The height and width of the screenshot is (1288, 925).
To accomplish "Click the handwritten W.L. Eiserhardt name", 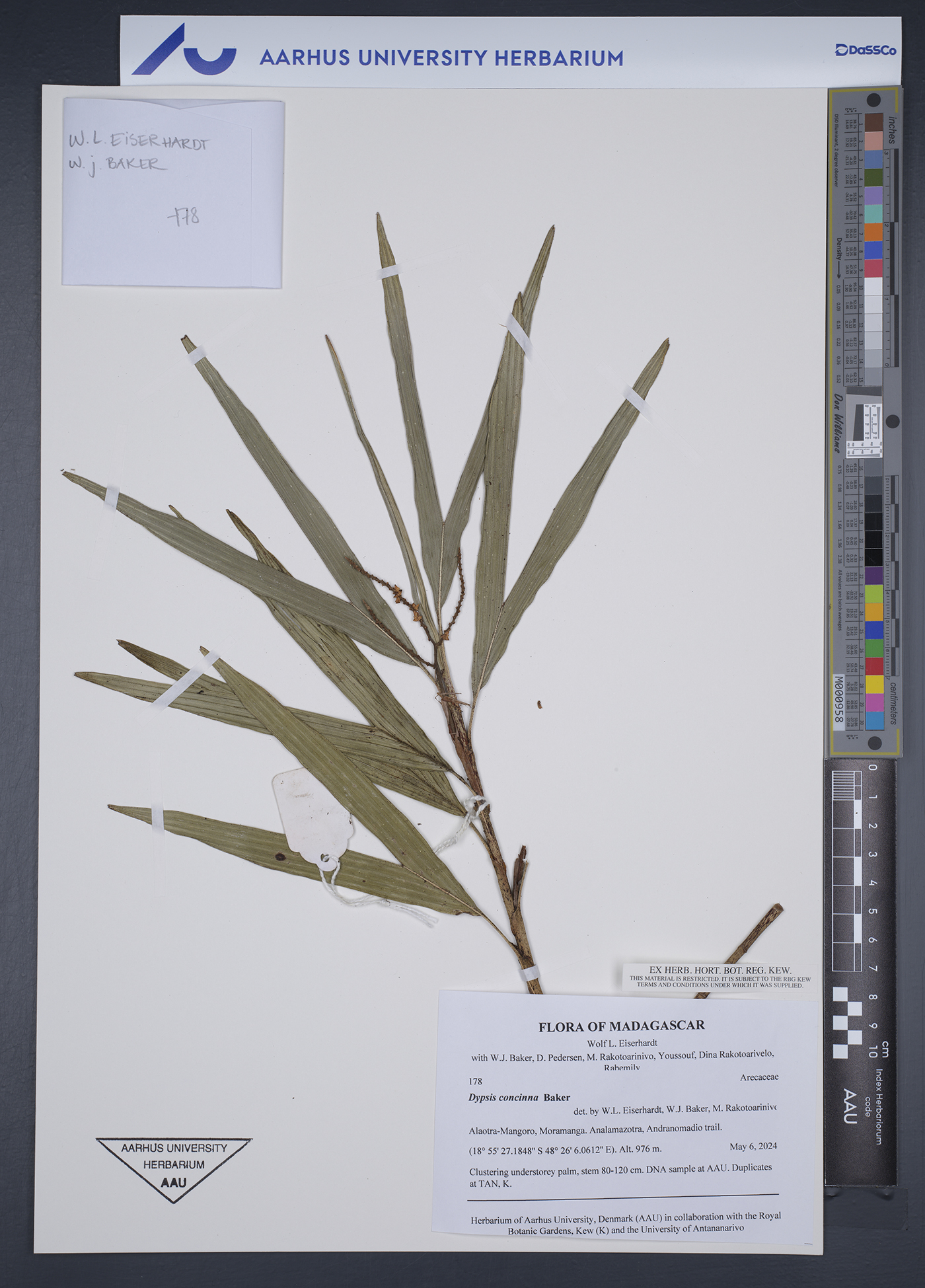I will [x=138, y=141].
